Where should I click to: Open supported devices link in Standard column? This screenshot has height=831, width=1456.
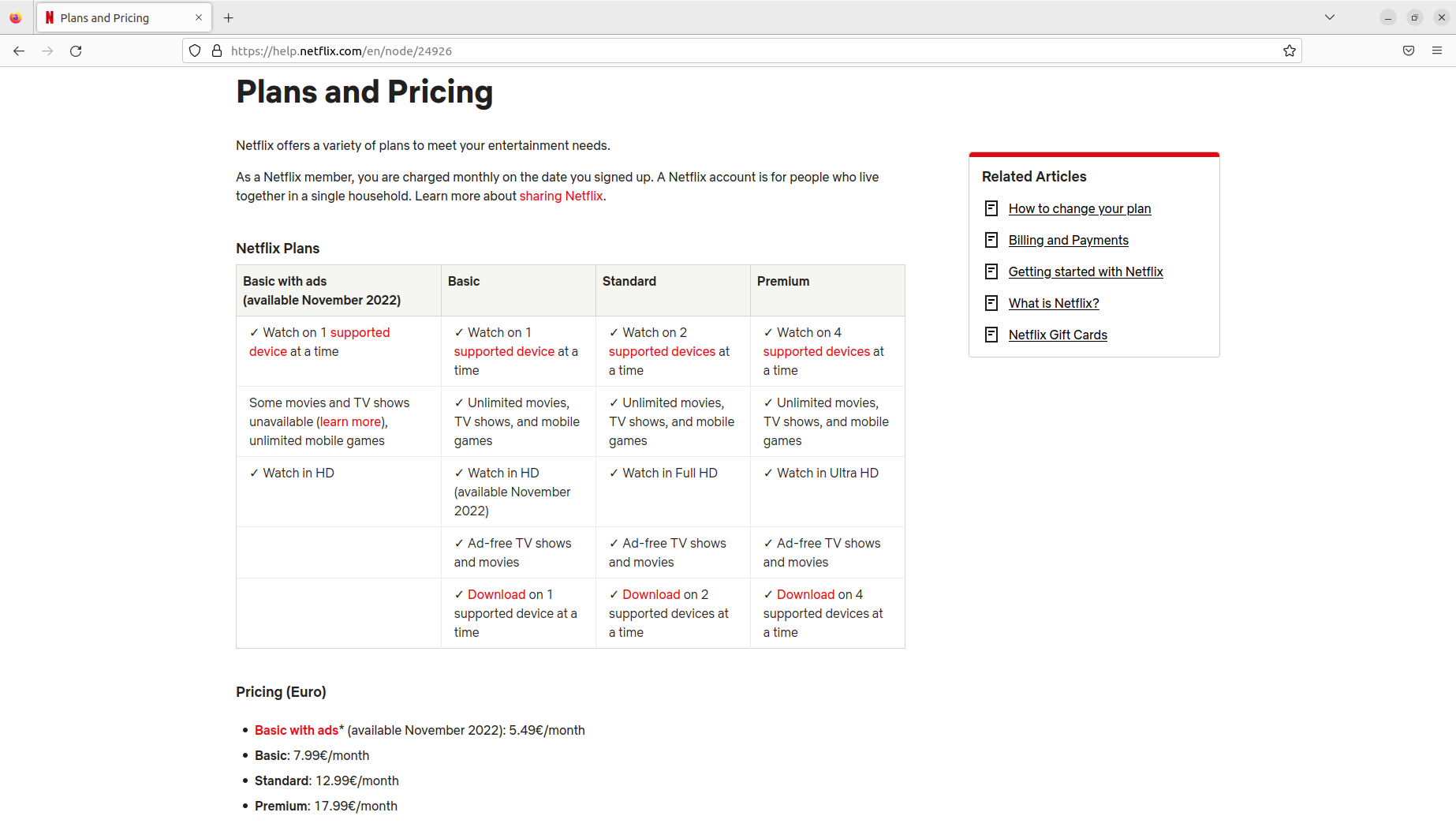click(662, 351)
